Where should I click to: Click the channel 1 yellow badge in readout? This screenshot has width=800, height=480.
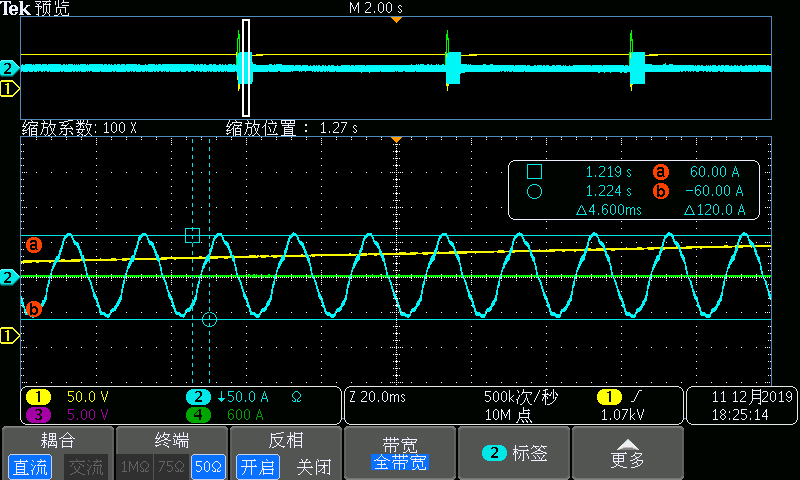(37, 397)
